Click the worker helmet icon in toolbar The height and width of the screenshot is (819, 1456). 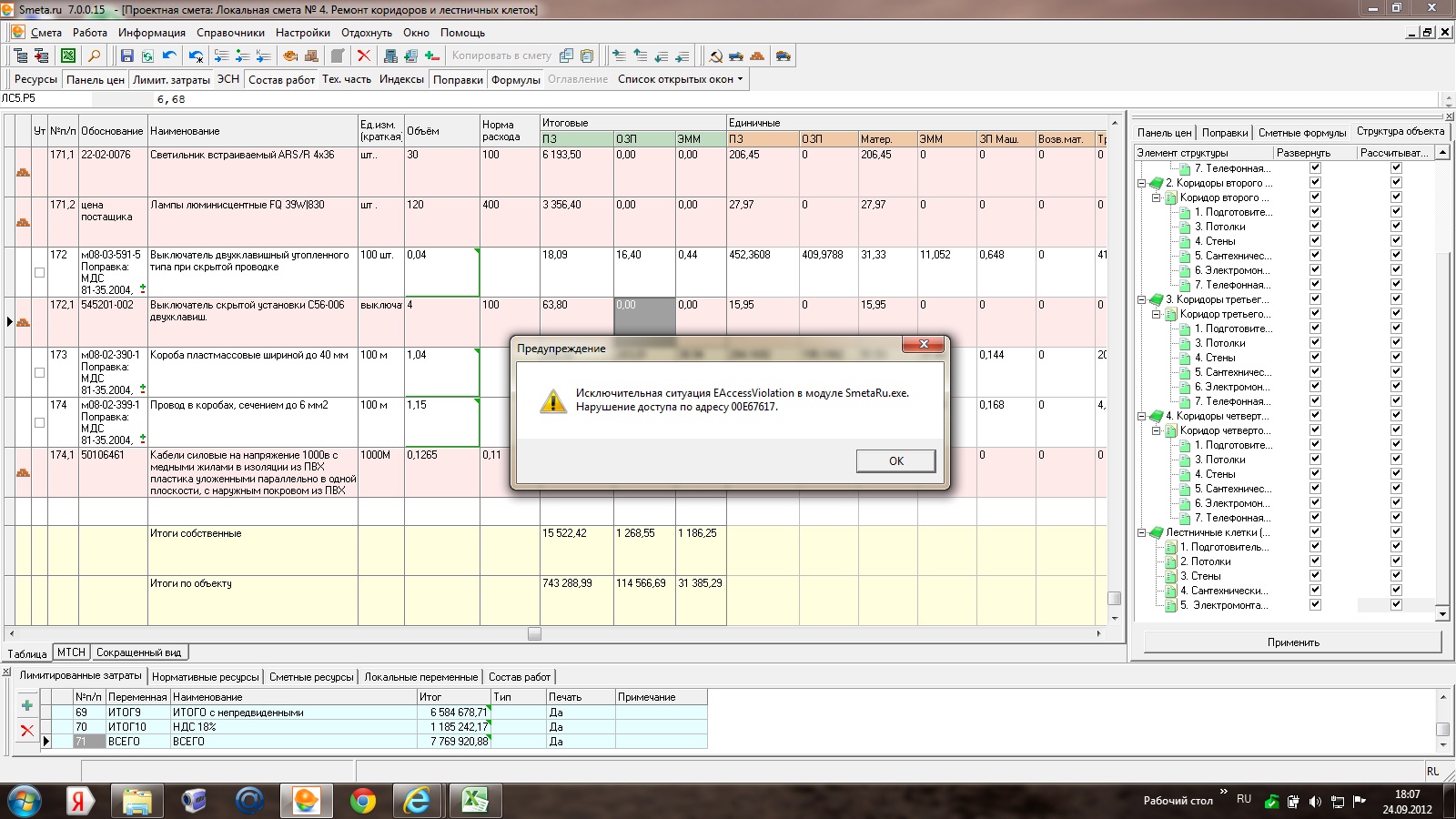[x=290, y=56]
